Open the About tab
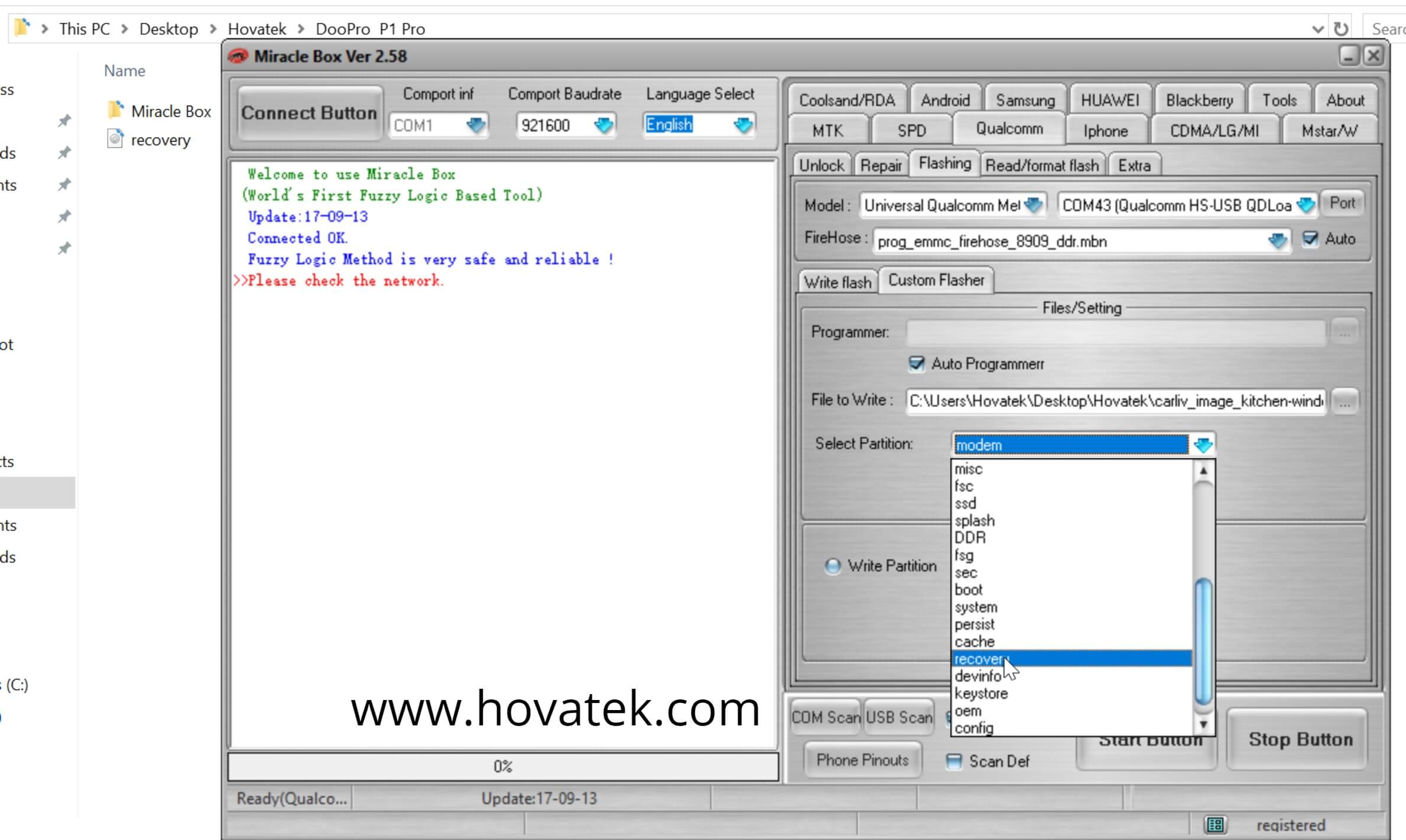 1345,100
